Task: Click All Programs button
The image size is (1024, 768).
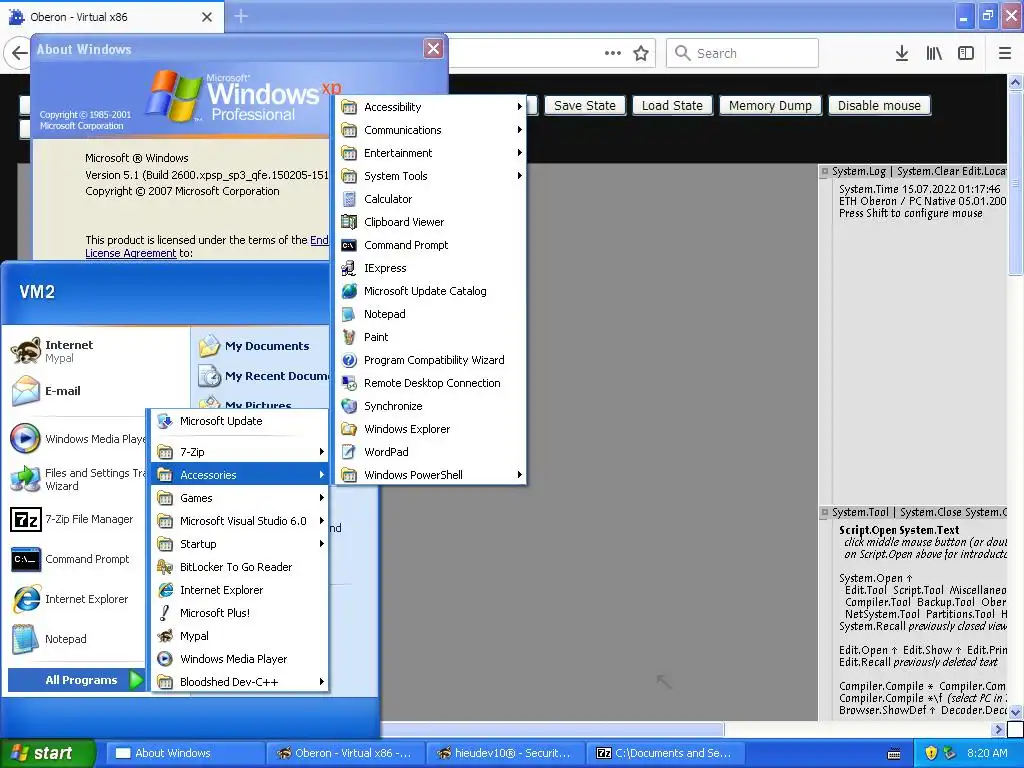Action: [76, 680]
